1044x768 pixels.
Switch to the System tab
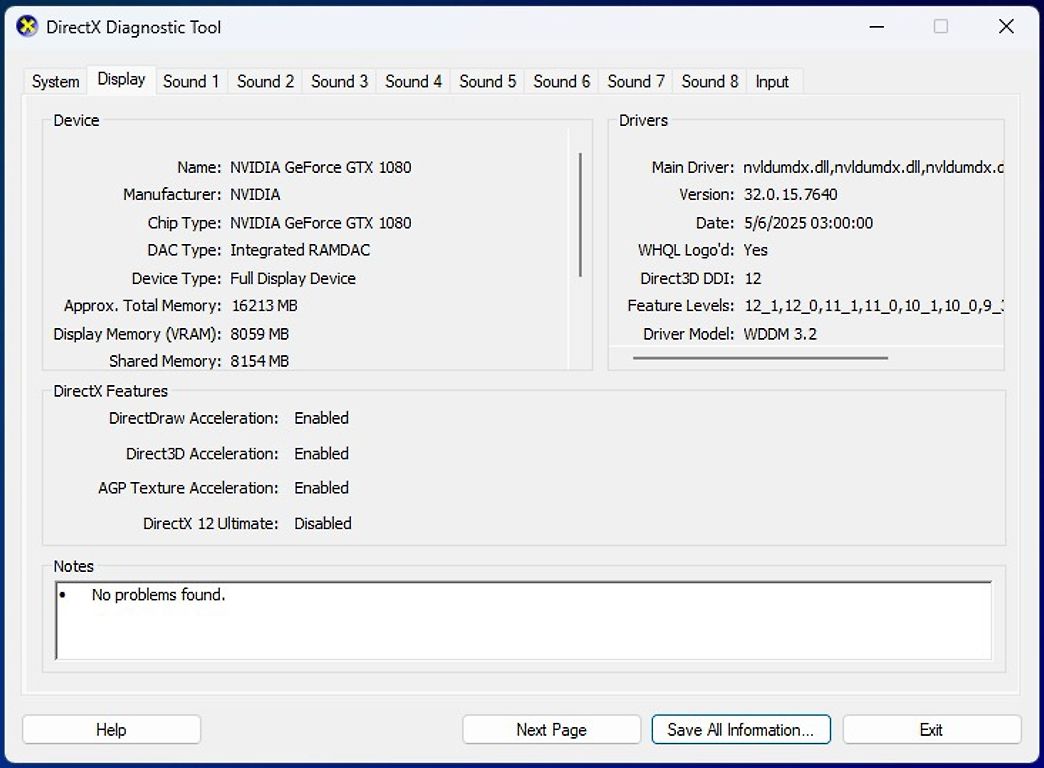coord(55,81)
